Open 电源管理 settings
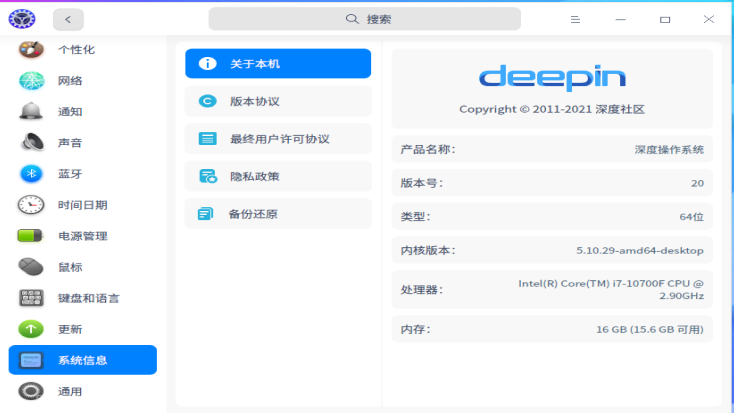Image resolution: width=734 pixels, height=413 pixels. tap(83, 236)
